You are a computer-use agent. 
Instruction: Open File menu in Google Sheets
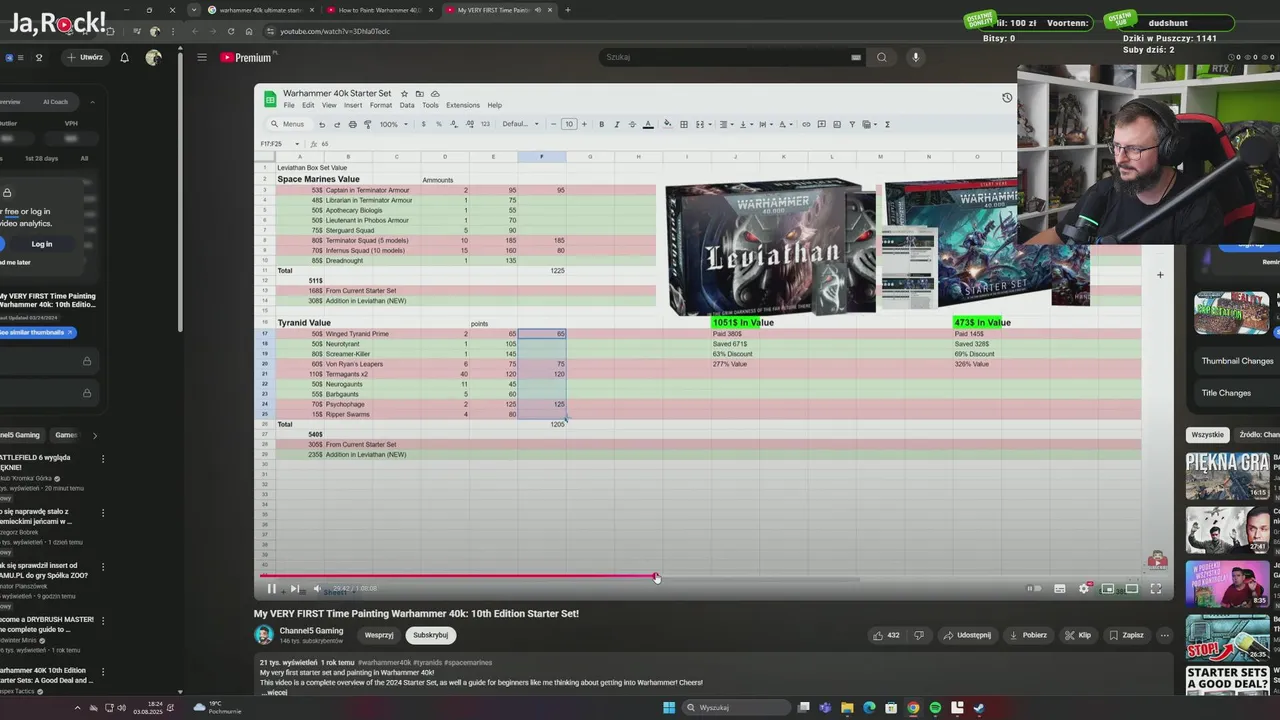pos(289,105)
